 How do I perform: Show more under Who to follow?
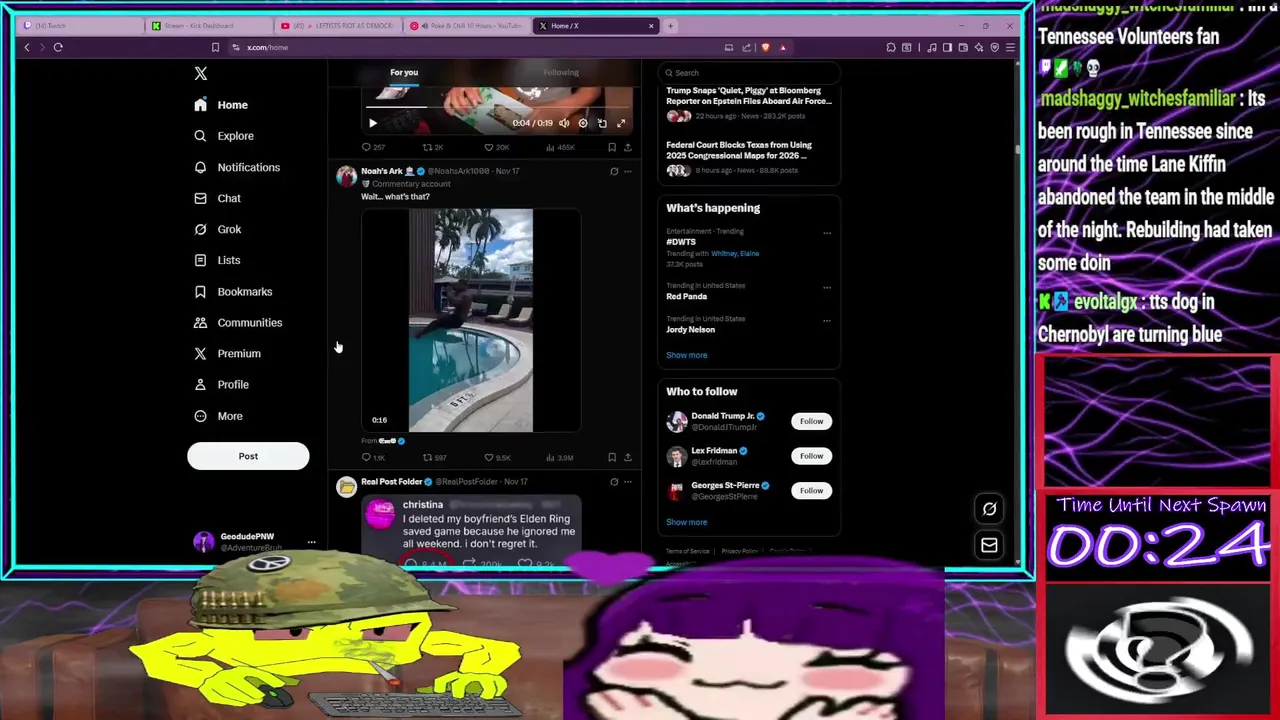pos(687,522)
